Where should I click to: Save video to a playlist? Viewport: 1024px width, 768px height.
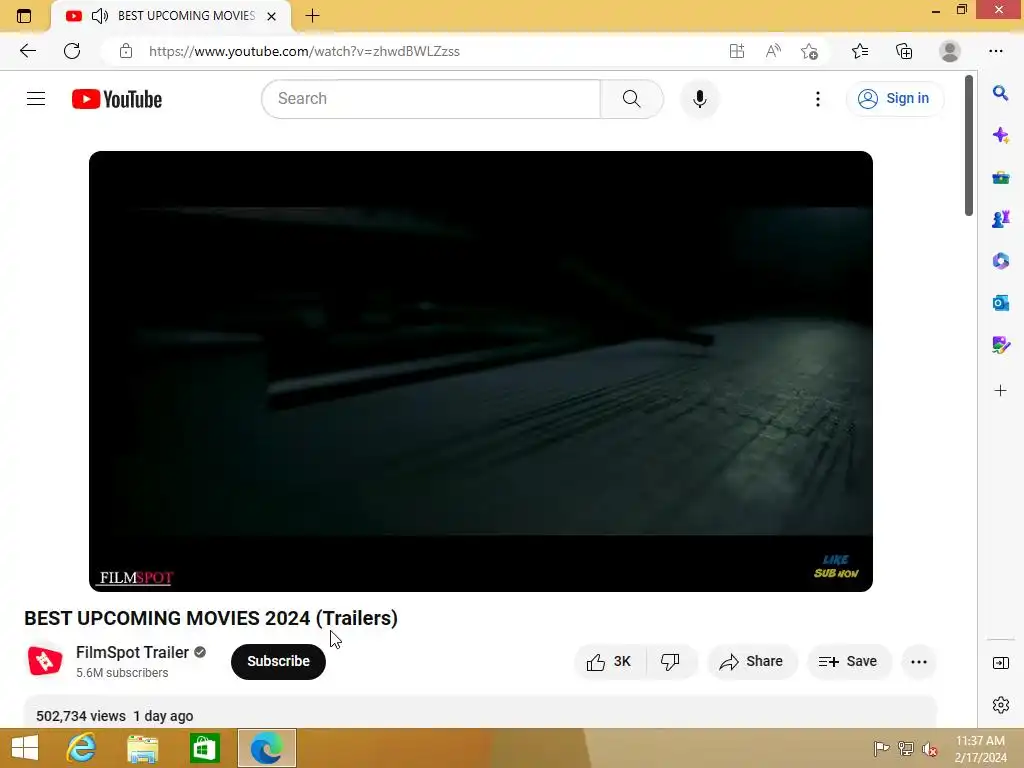pos(848,662)
